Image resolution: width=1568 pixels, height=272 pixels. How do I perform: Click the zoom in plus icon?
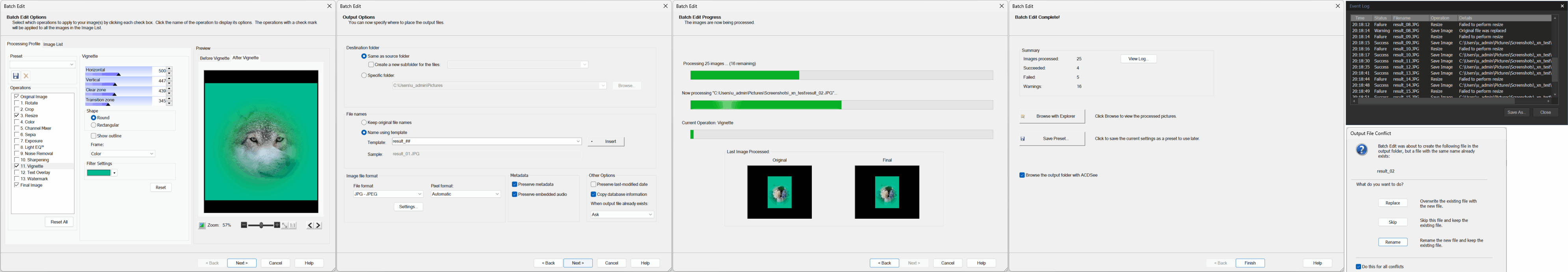(x=277, y=225)
